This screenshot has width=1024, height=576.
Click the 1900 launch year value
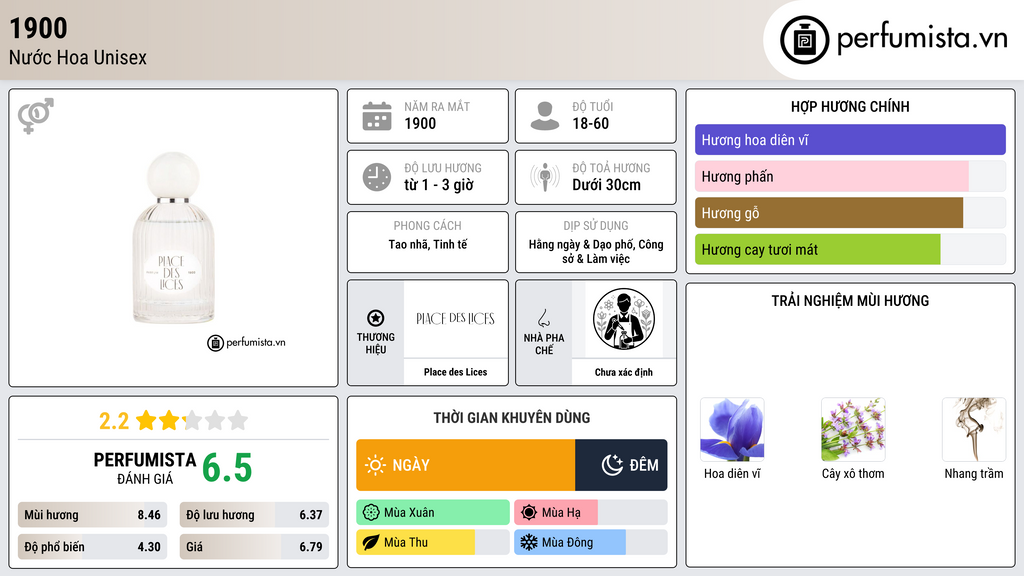(x=420, y=123)
